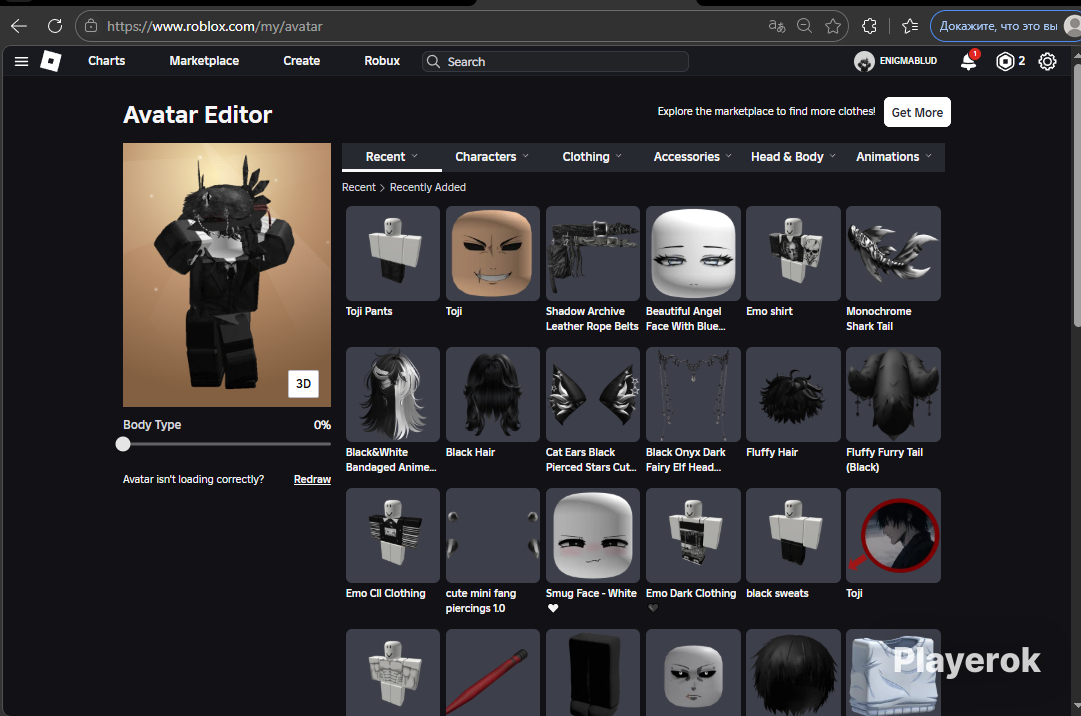Select the Monochrome Shark Tail item
The image size is (1081, 716).
click(893, 254)
